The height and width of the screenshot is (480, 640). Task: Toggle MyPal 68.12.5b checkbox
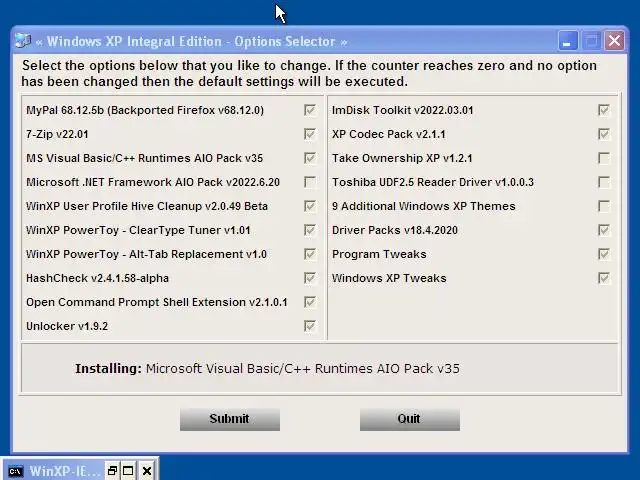point(310,110)
